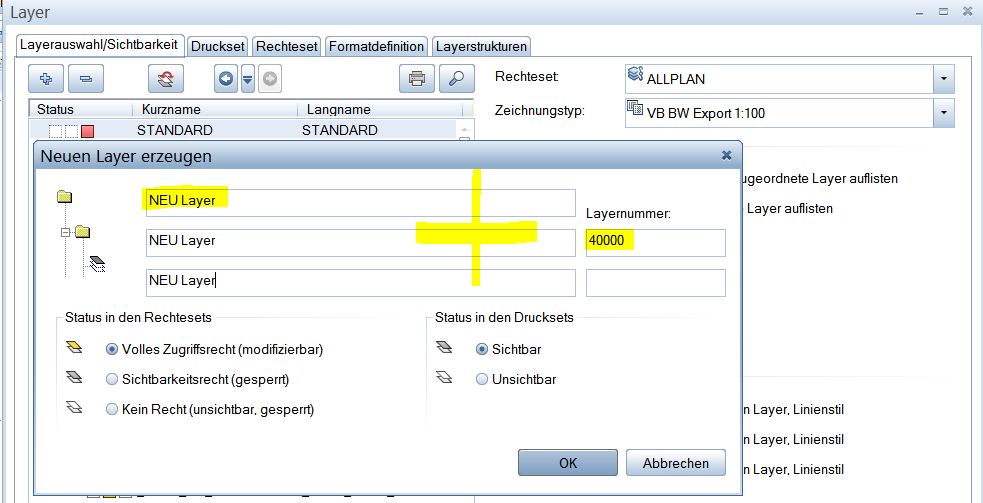The width and height of the screenshot is (983, 503).
Task: Collapse the folder tree node in dialog
Action: 67,232
